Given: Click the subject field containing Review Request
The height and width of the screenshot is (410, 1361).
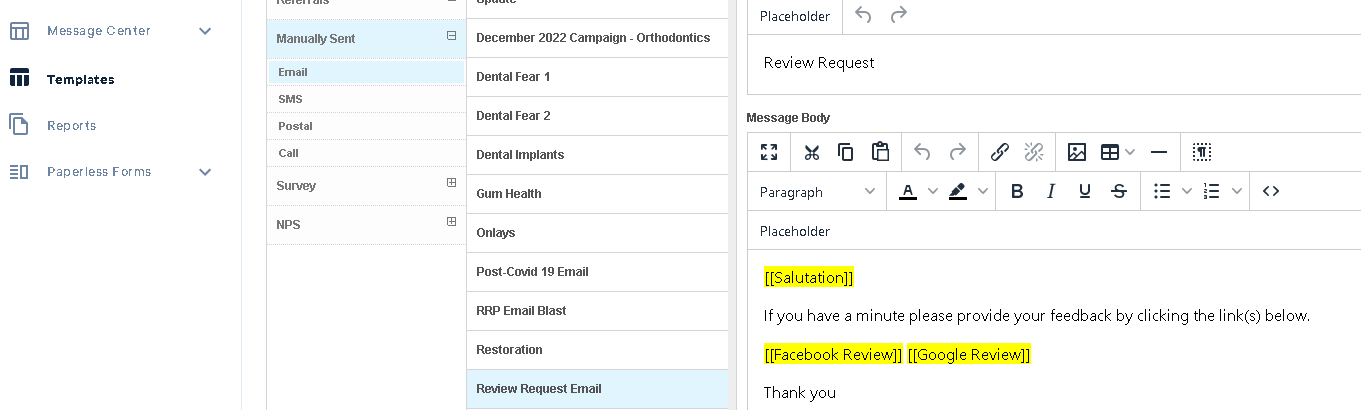Looking at the screenshot, I should (x=1050, y=63).
